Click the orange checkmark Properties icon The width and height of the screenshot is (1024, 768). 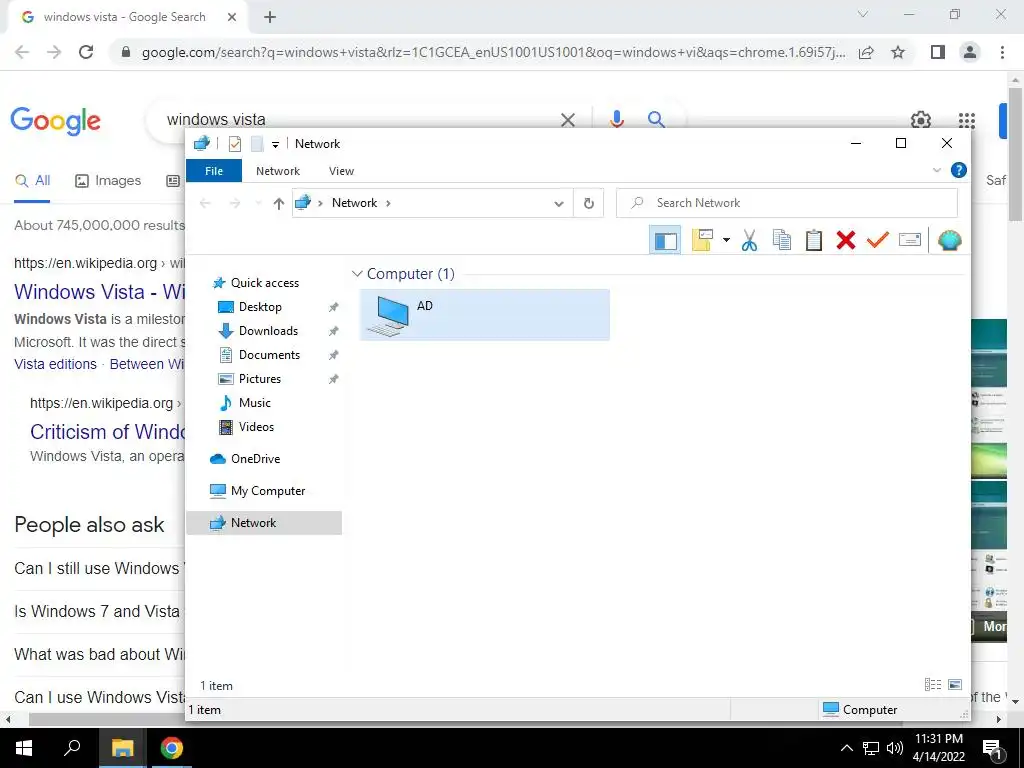pos(878,240)
